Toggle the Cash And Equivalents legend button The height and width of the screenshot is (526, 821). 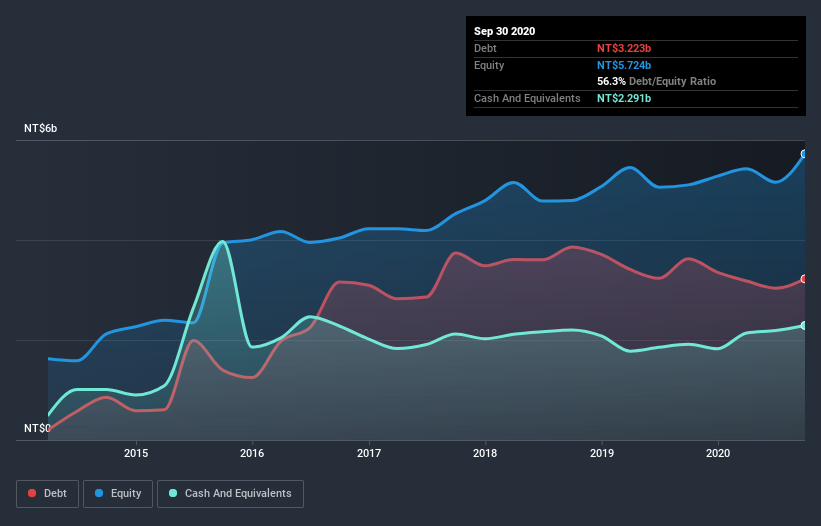click(230, 494)
